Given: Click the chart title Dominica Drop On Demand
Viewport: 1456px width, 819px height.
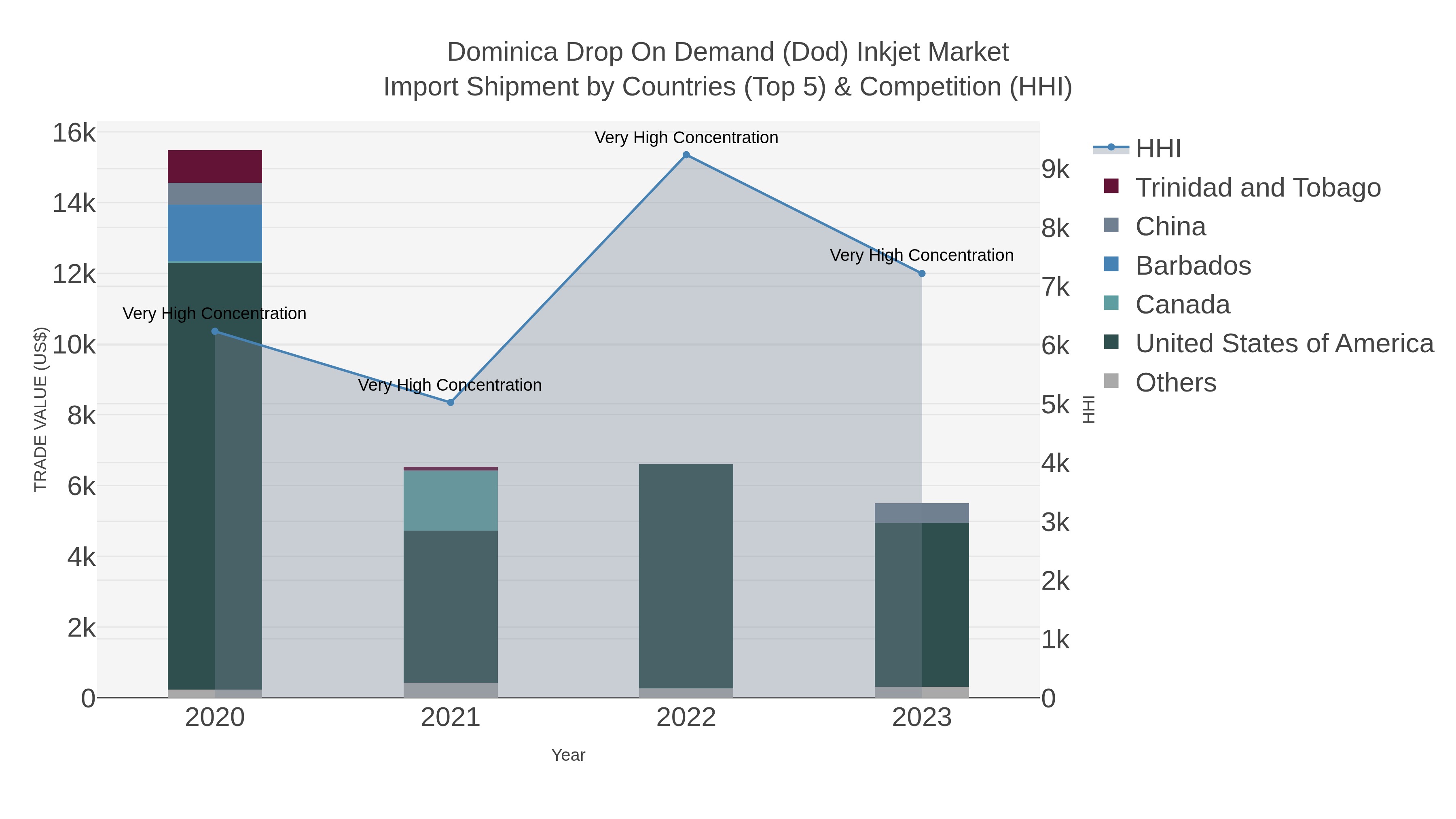Looking at the screenshot, I should [728, 52].
